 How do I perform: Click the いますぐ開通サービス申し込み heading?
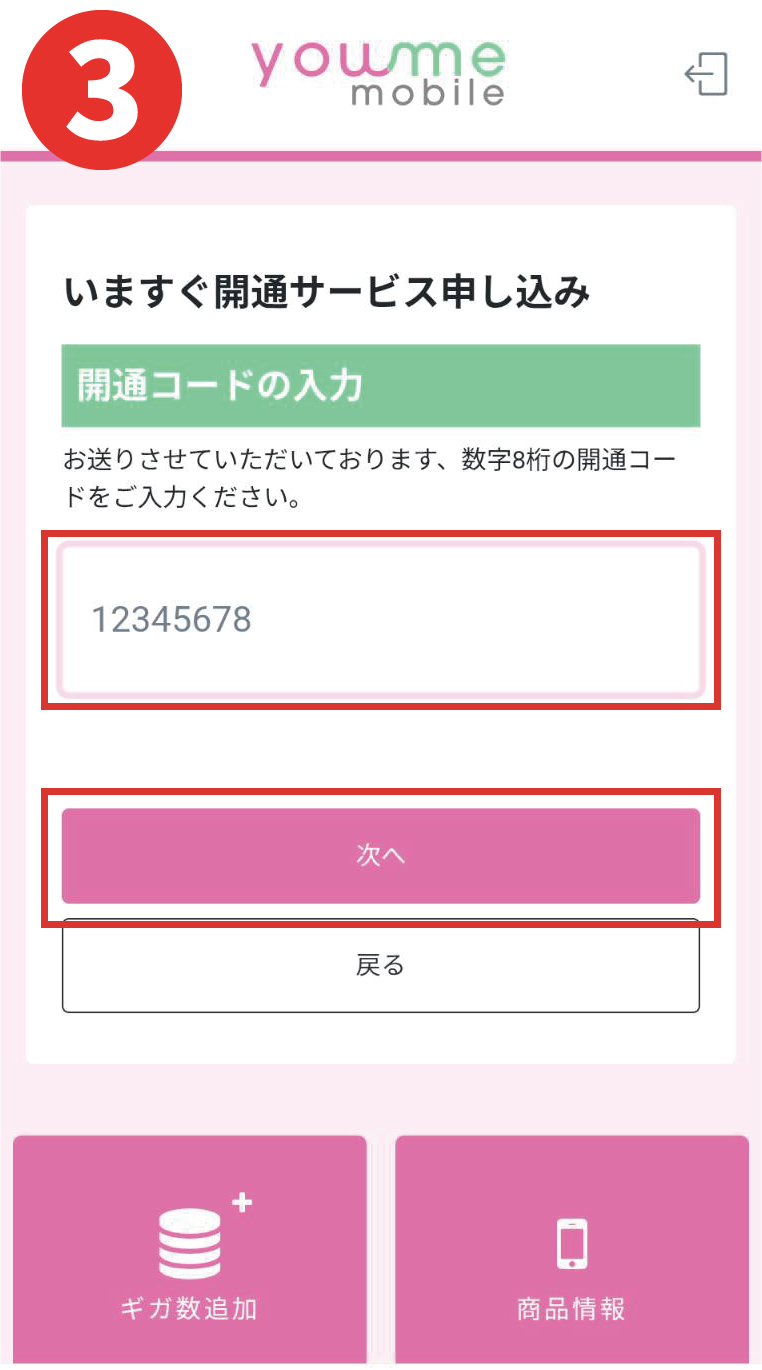327,293
